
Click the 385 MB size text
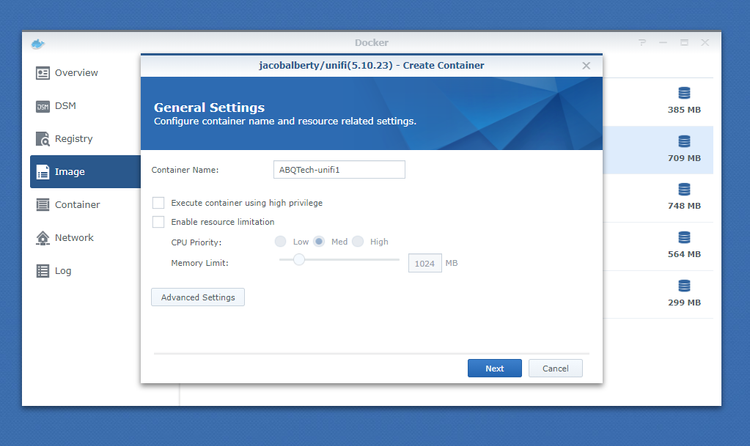click(x=684, y=110)
